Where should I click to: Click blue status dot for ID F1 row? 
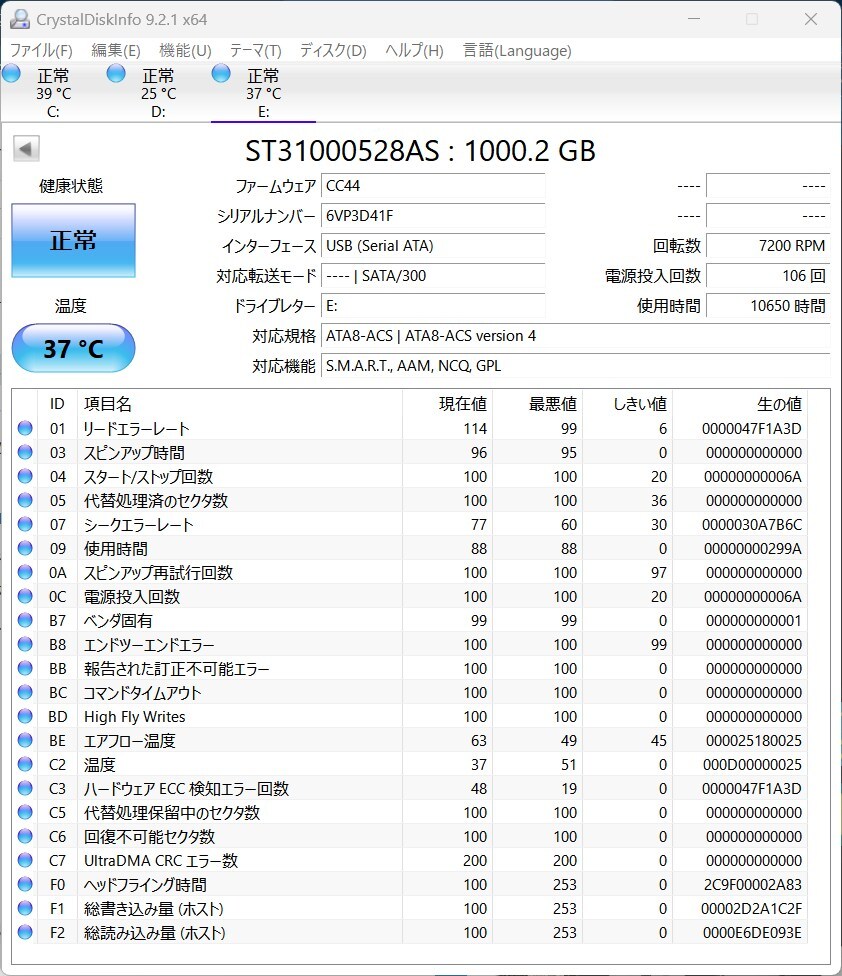click(x=25, y=908)
